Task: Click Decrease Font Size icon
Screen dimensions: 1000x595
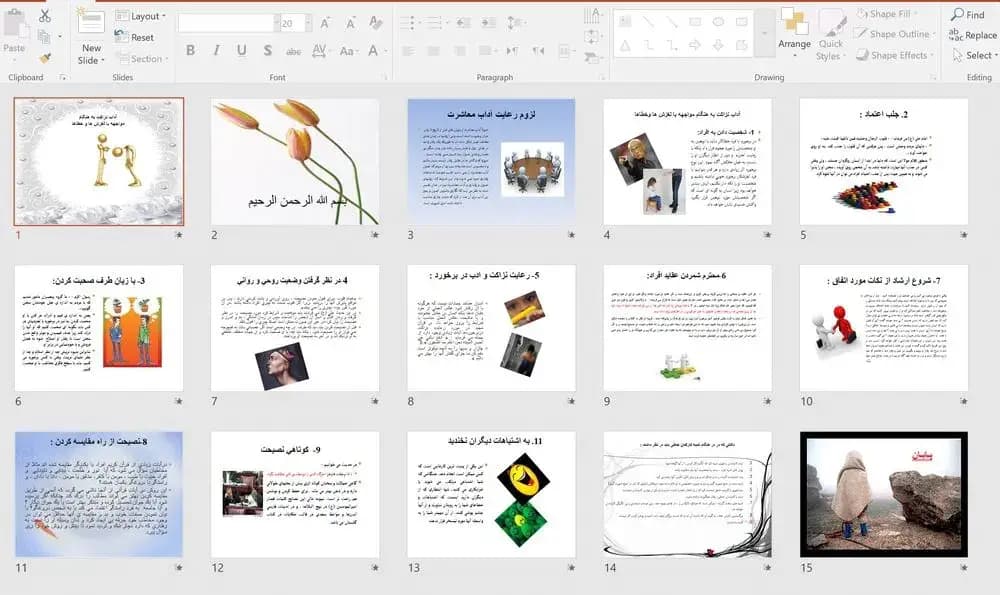Action: tap(350, 24)
